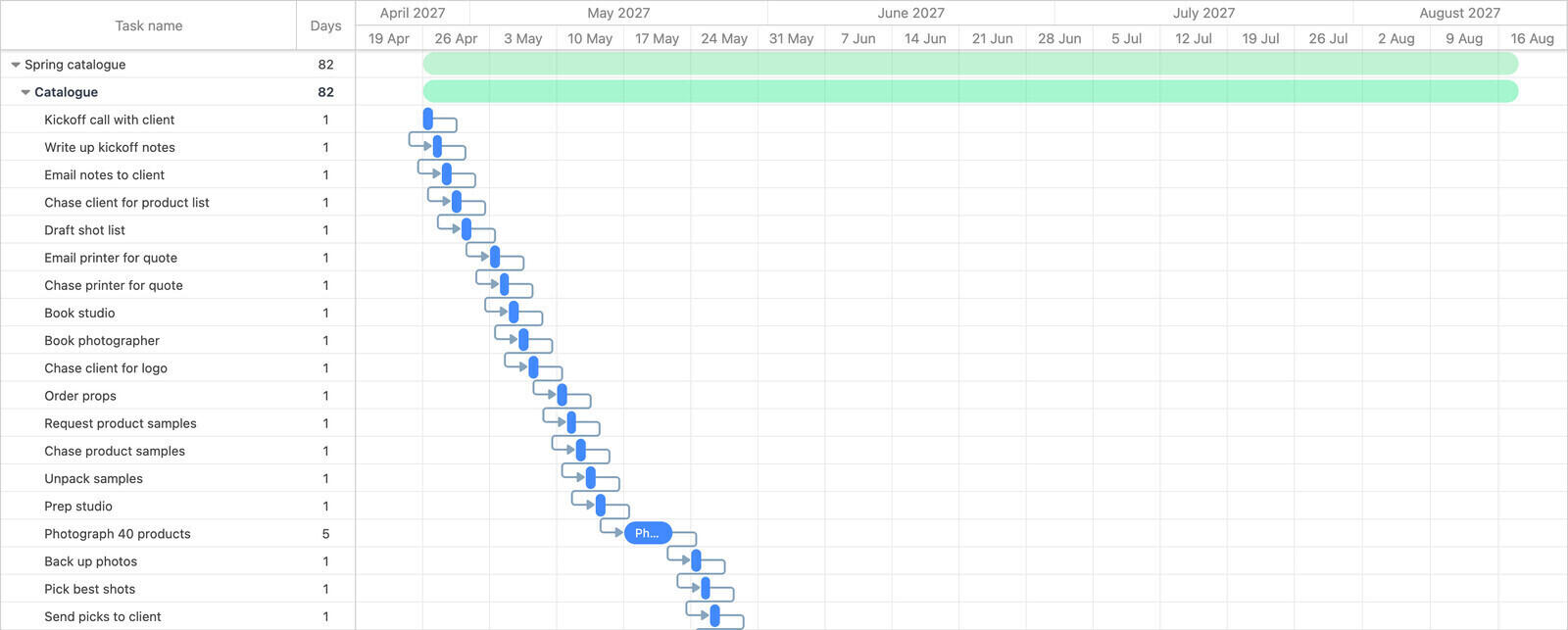The image size is (1568, 630).
Task: Select the Book photographer row
Action: [177, 340]
